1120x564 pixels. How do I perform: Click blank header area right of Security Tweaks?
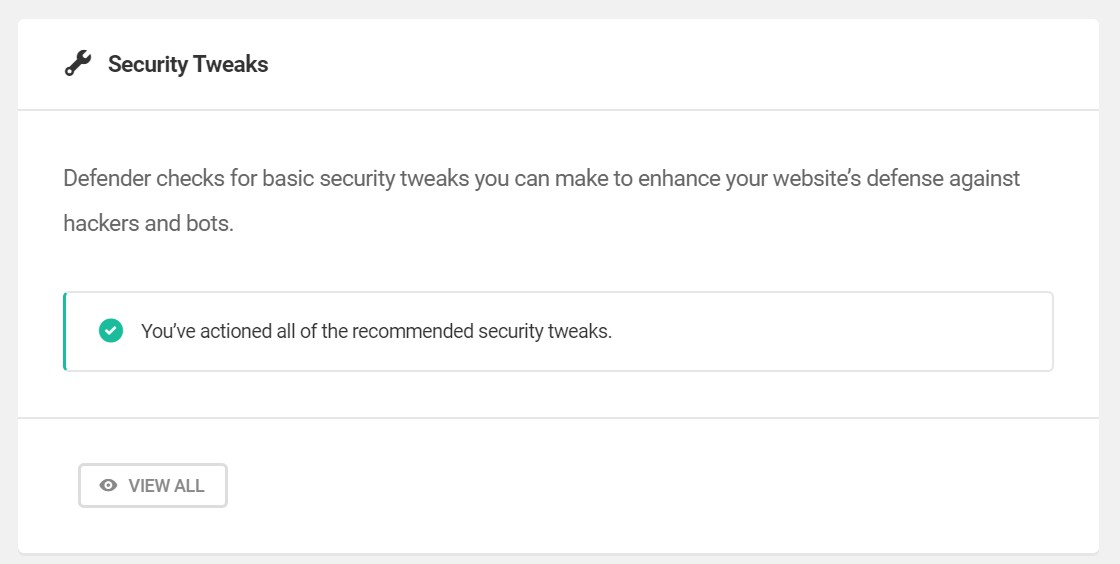(680, 65)
